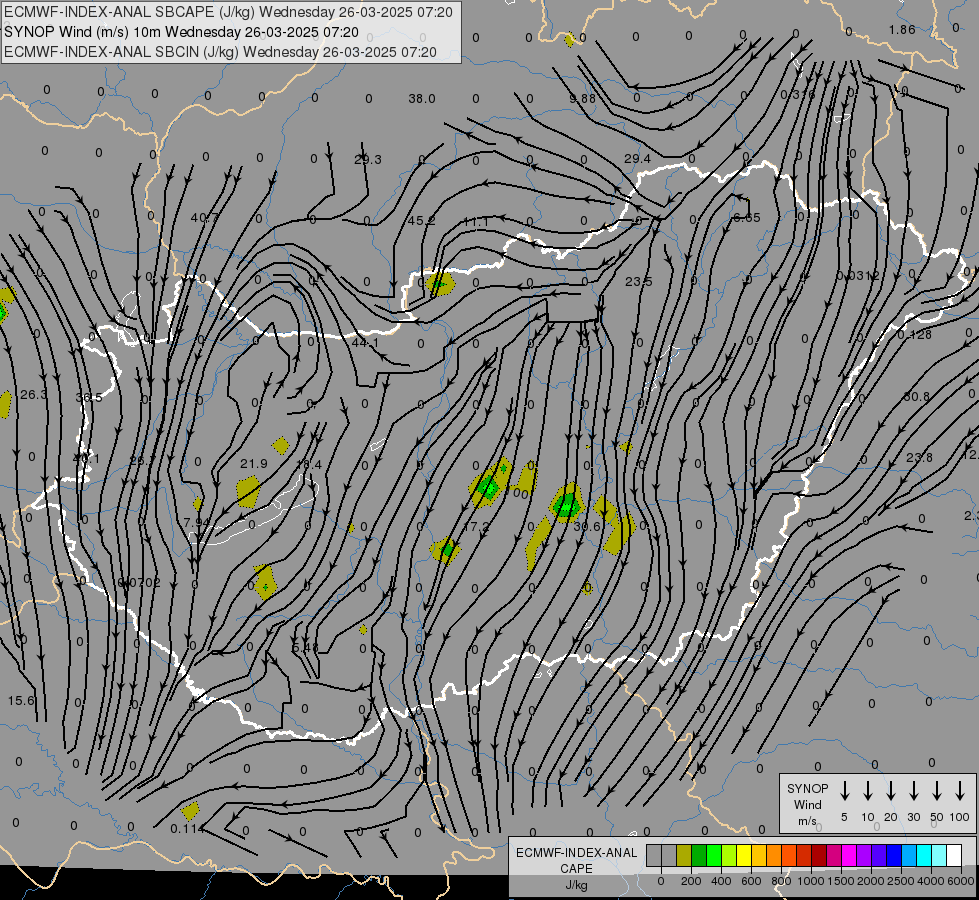Click the 1000 tick label on CAPE scale
Viewport: 979px width, 900px height.
(x=811, y=881)
